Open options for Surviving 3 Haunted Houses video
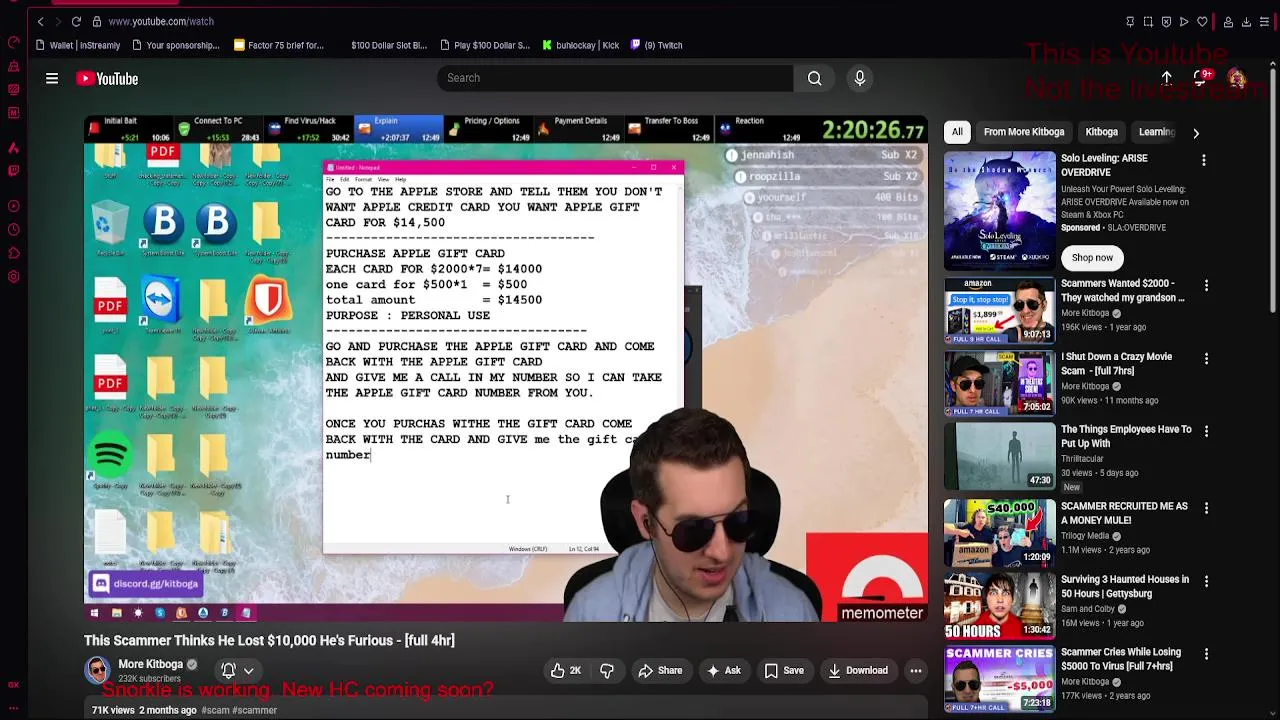Screen dimensions: 1280x720 pyautogui.click(x=1206, y=581)
